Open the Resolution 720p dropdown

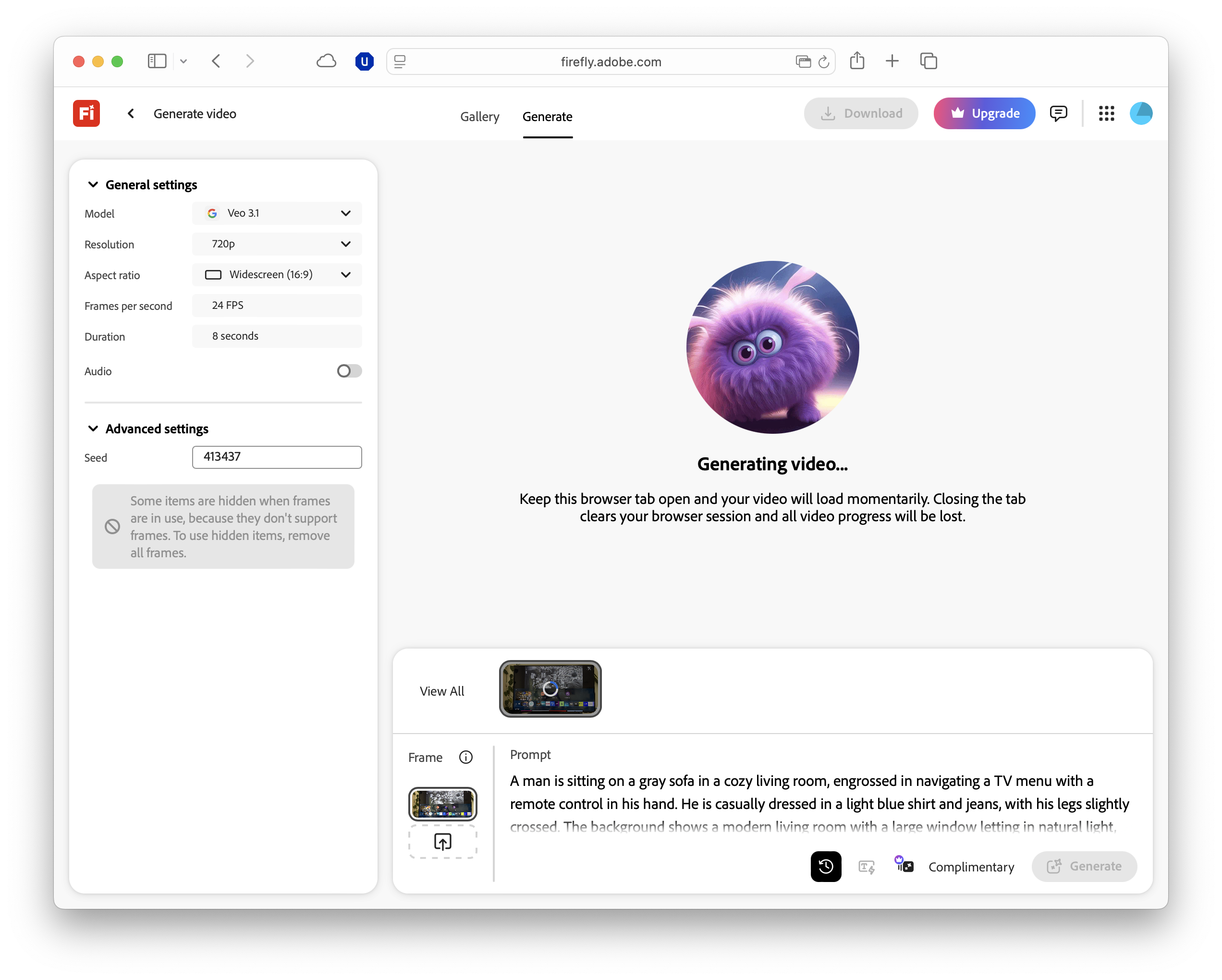[277, 244]
